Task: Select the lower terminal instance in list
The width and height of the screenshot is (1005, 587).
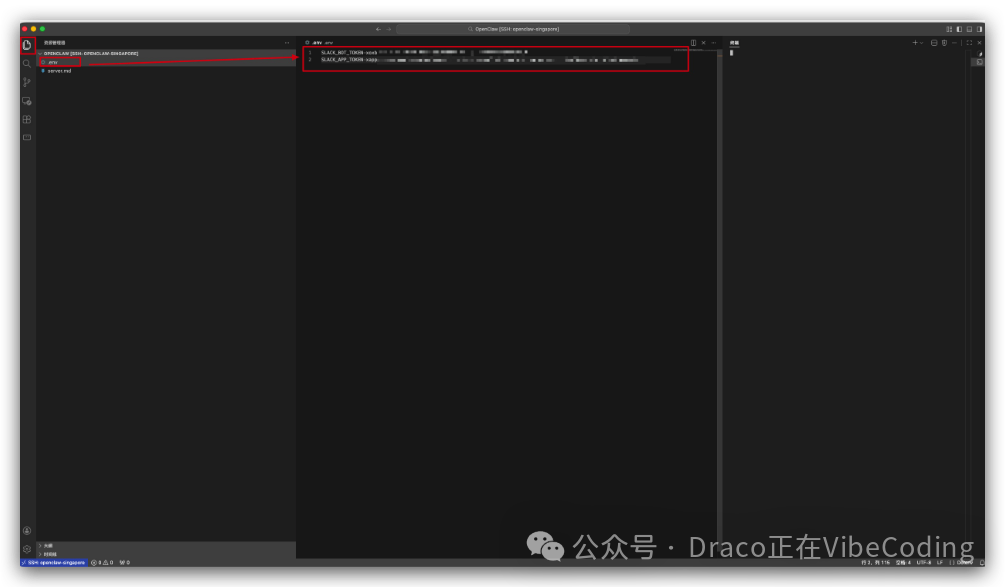Action: click(978, 62)
